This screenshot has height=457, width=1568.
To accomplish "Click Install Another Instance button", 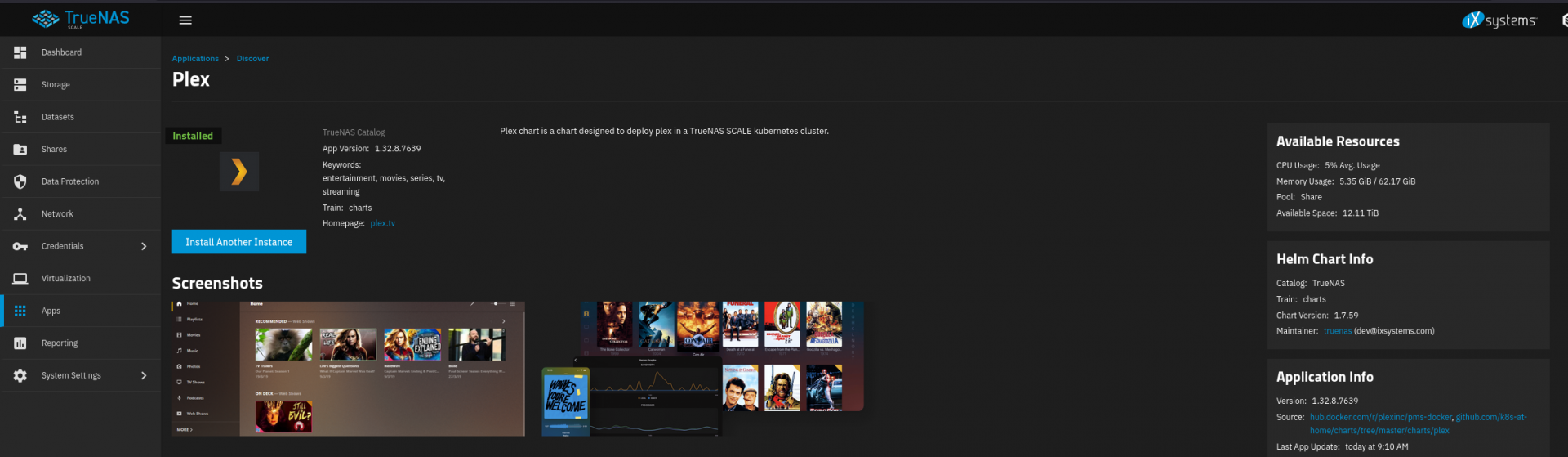I will (x=239, y=242).
